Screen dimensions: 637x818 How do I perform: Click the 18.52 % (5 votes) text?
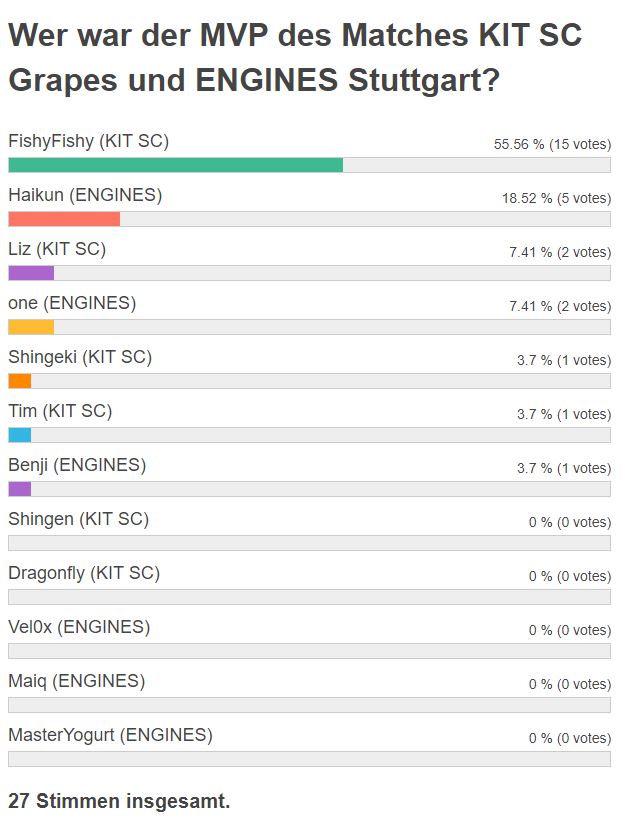click(x=557, y=198)
